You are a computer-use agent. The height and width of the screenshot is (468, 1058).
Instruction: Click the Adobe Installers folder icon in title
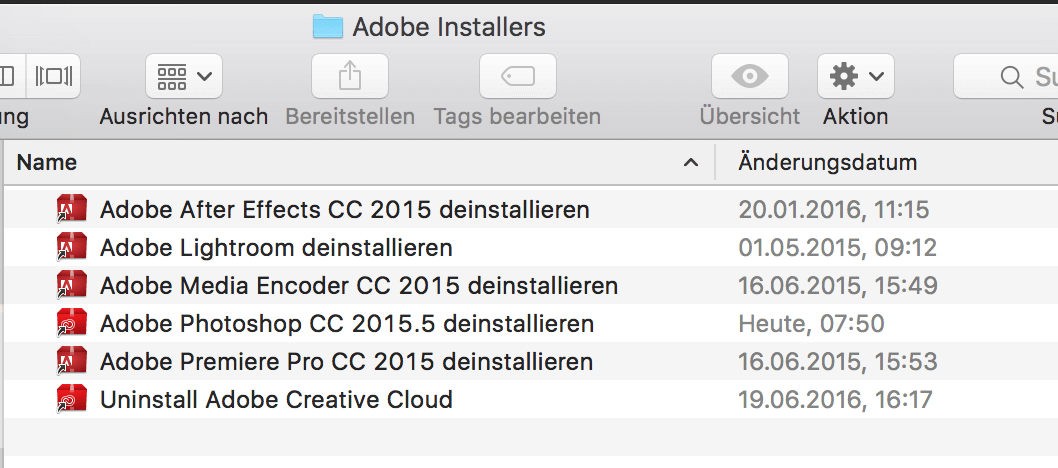328,26
